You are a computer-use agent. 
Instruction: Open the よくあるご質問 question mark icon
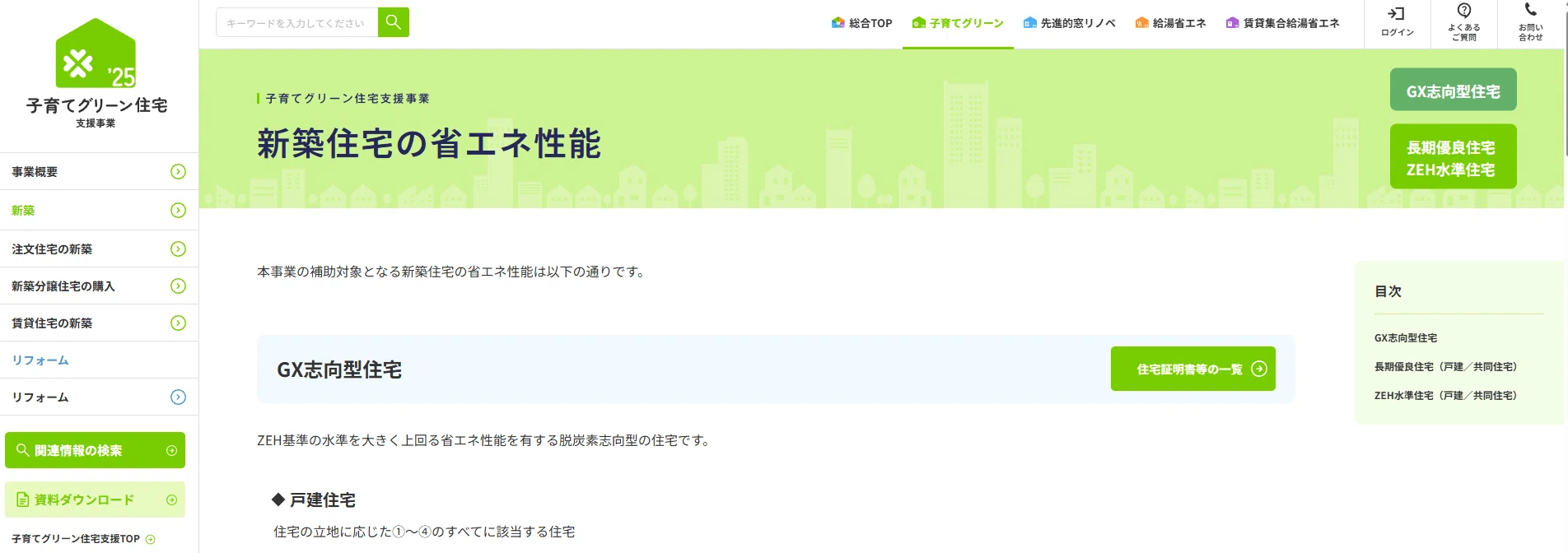point(1464,11)
